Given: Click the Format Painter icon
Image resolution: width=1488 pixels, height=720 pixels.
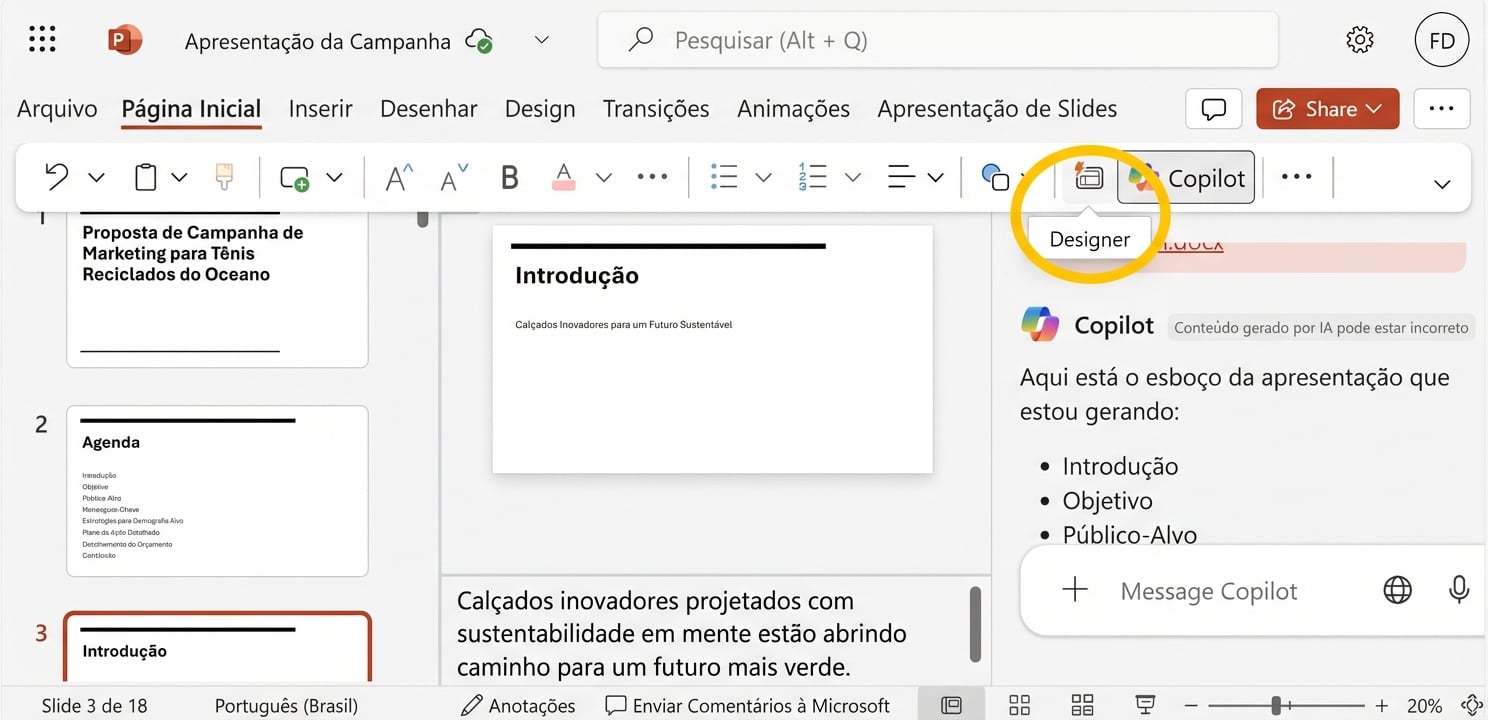Looking at the screenshot, I should pos(222,177).
